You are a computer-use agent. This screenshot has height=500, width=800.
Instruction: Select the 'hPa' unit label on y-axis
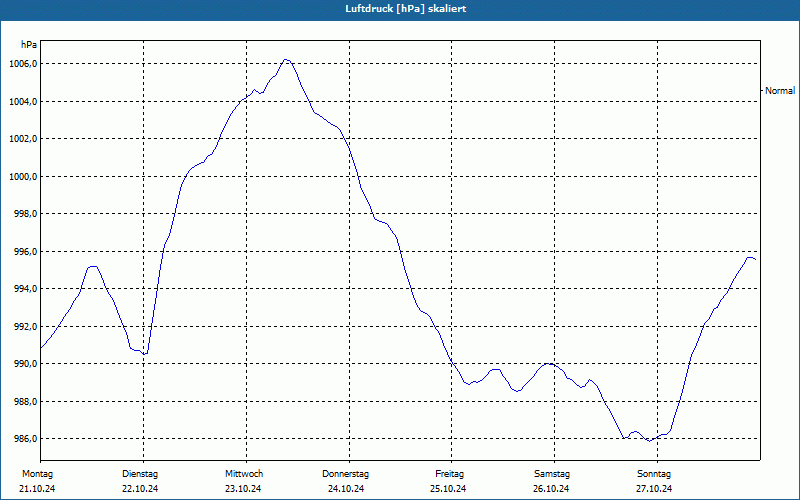(29, 45)
